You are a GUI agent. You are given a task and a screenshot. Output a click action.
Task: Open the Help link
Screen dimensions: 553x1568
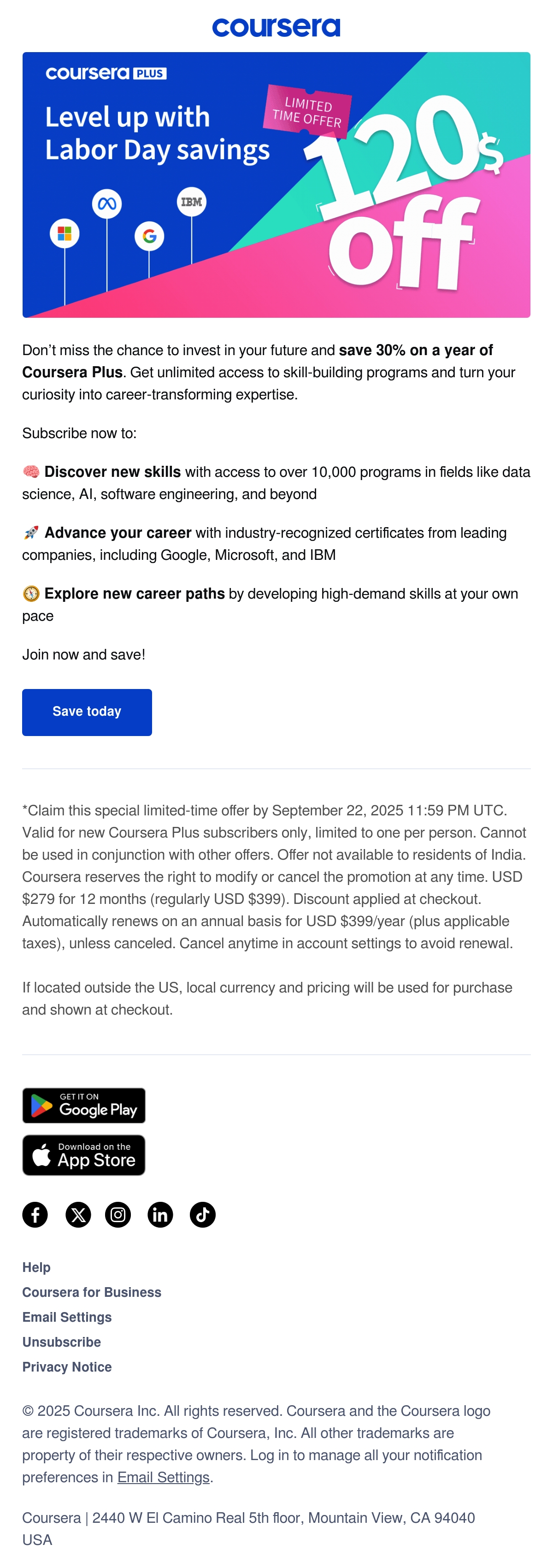tap(36, 1267)
